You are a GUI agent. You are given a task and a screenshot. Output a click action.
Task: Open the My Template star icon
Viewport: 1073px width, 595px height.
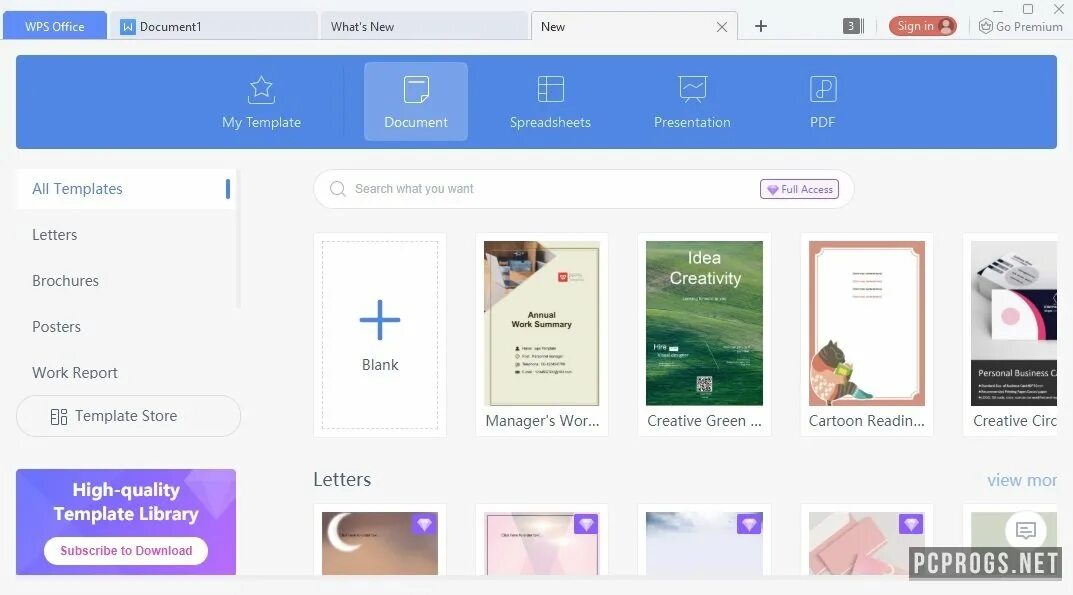coord(261,90)
